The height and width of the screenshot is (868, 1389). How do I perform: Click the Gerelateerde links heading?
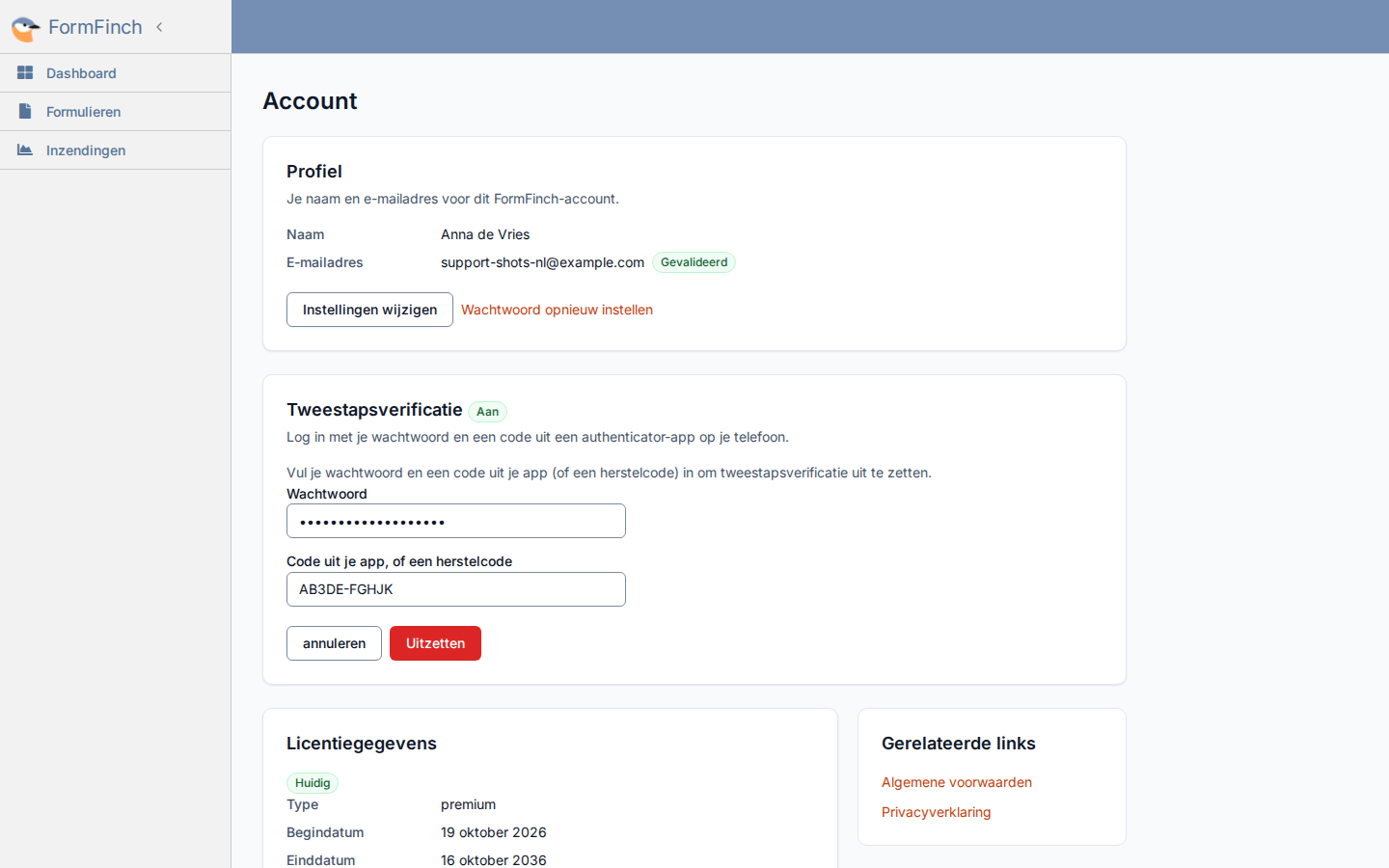click(x=959, y=744)
